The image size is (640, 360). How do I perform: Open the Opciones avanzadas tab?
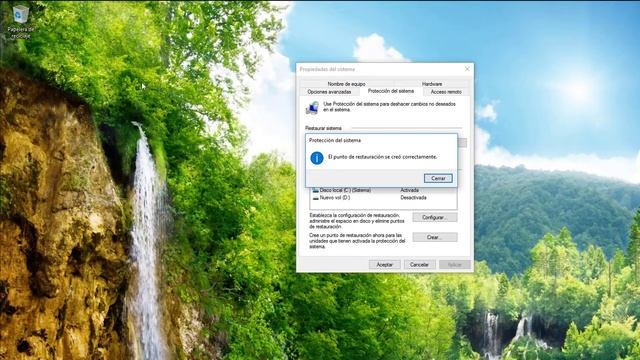[329, 92]
